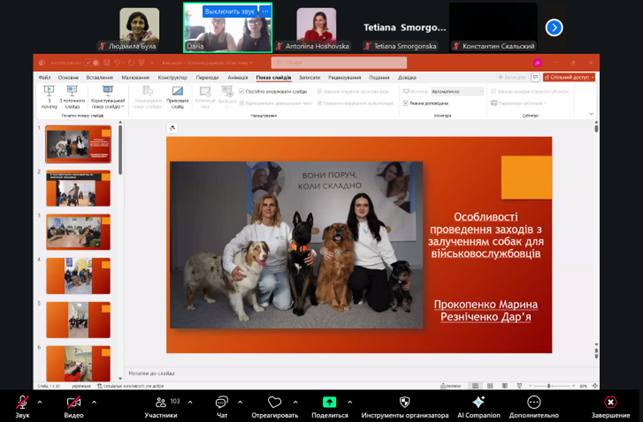
Task: Expand the video options arrow next to Видео
Action: pyautogui.click(x=94, y=402)
